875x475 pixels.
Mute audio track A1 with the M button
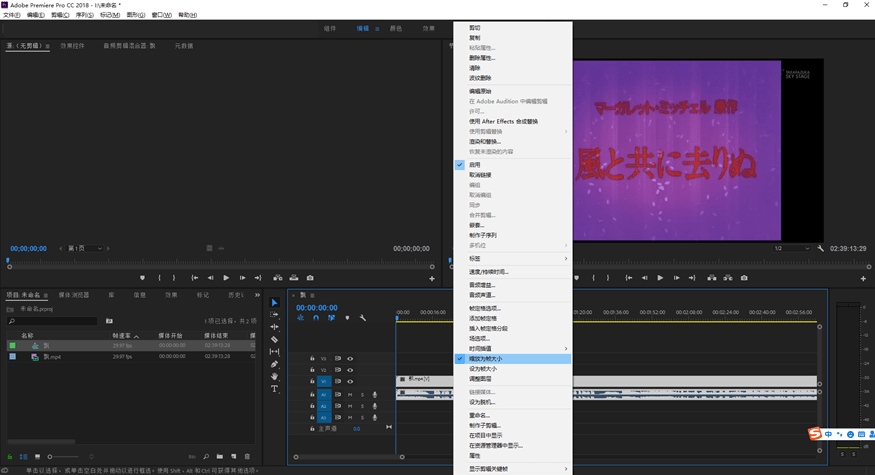pos(350,394)
